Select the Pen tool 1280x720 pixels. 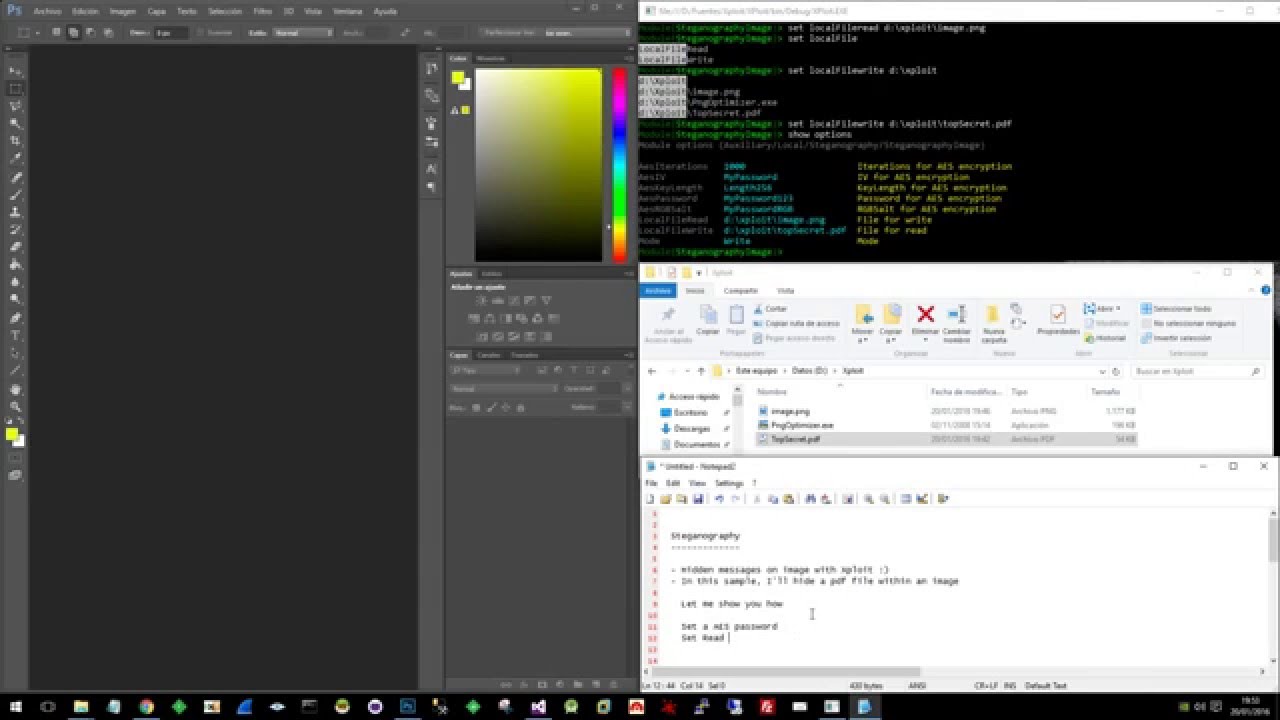pyautogui.click(x=15, y=318)
